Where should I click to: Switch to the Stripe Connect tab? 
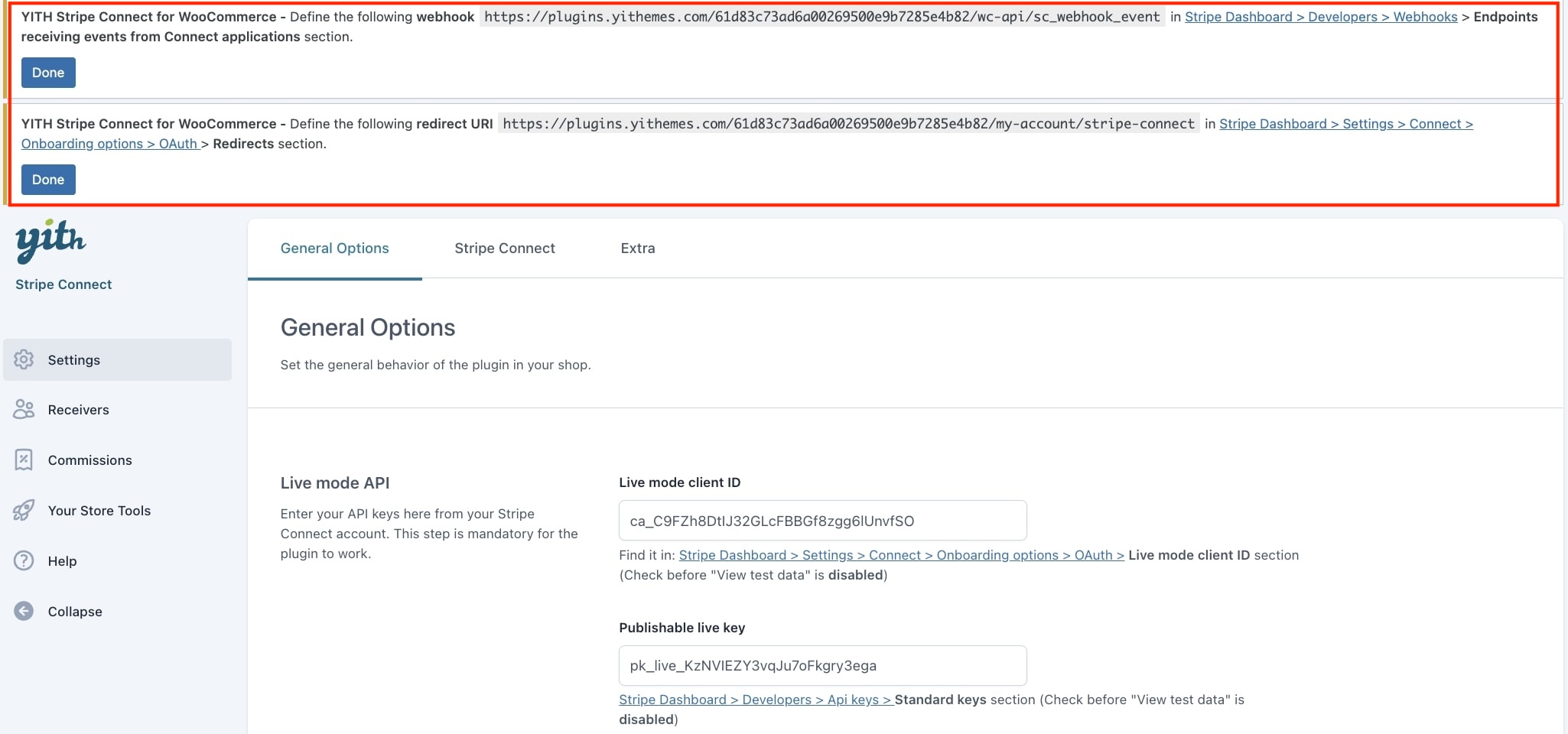pos(505,248)
